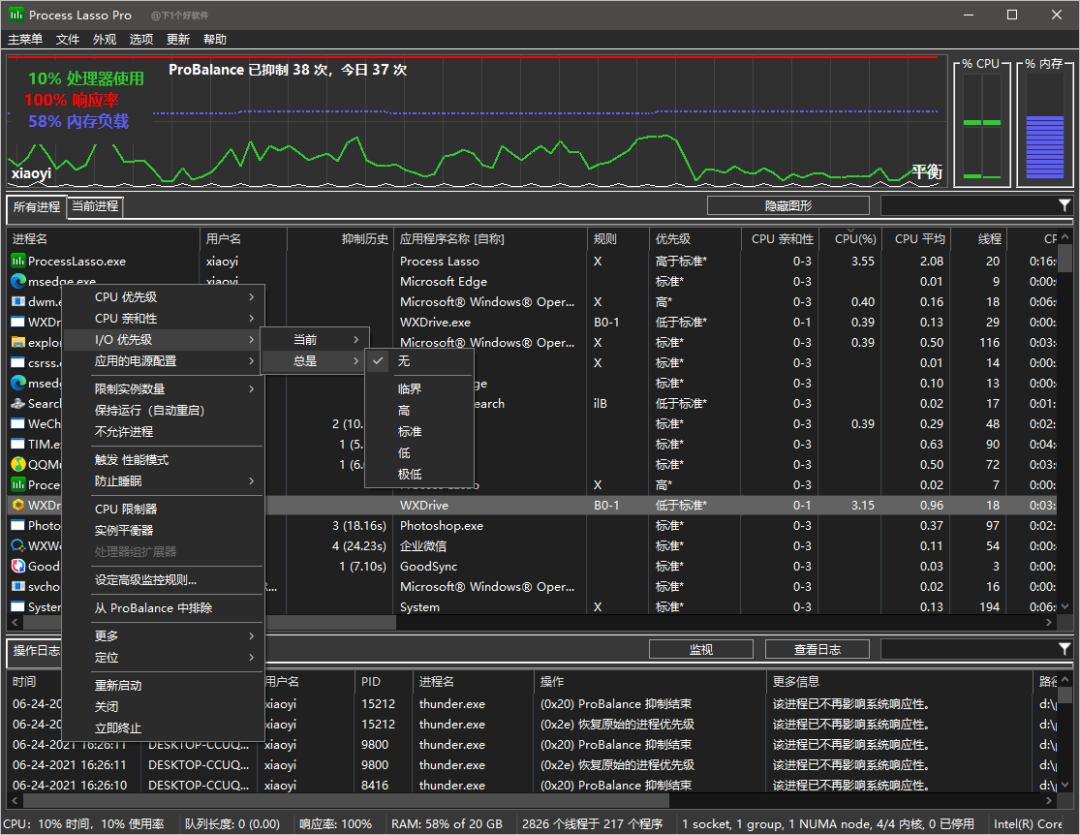
Task: Click the filter funnel icon above process list
Action: [1064, 205]
